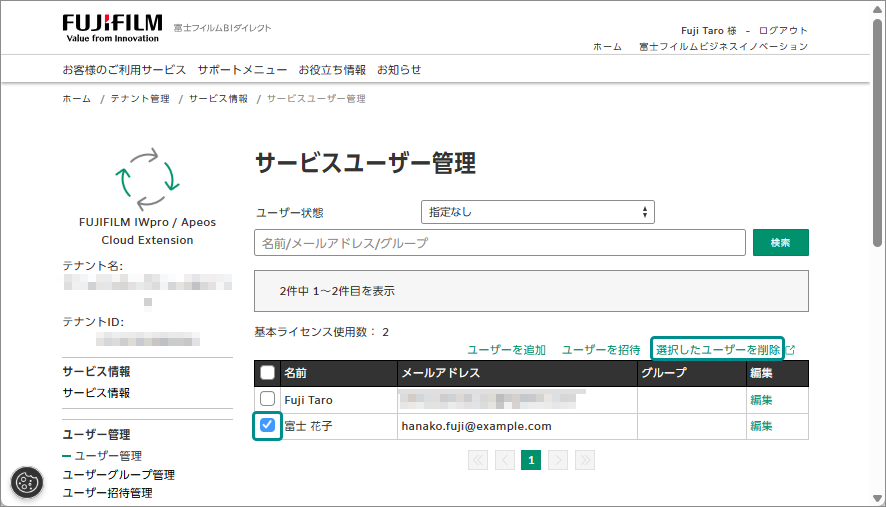This screenshot has height=507, width=886.
Task: Click the IWpro circular arrows service icon
Action: 147,179
